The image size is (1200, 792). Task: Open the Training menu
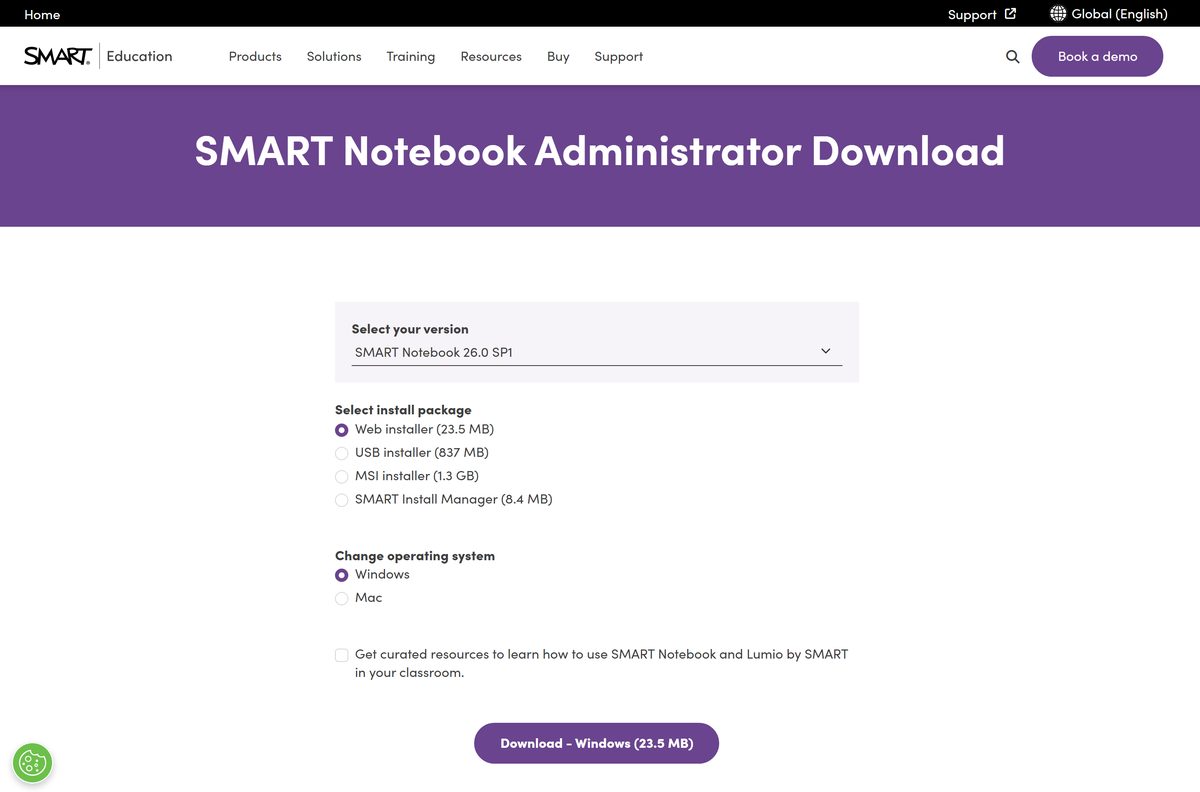pyautogui.click(x=411, y=57)
